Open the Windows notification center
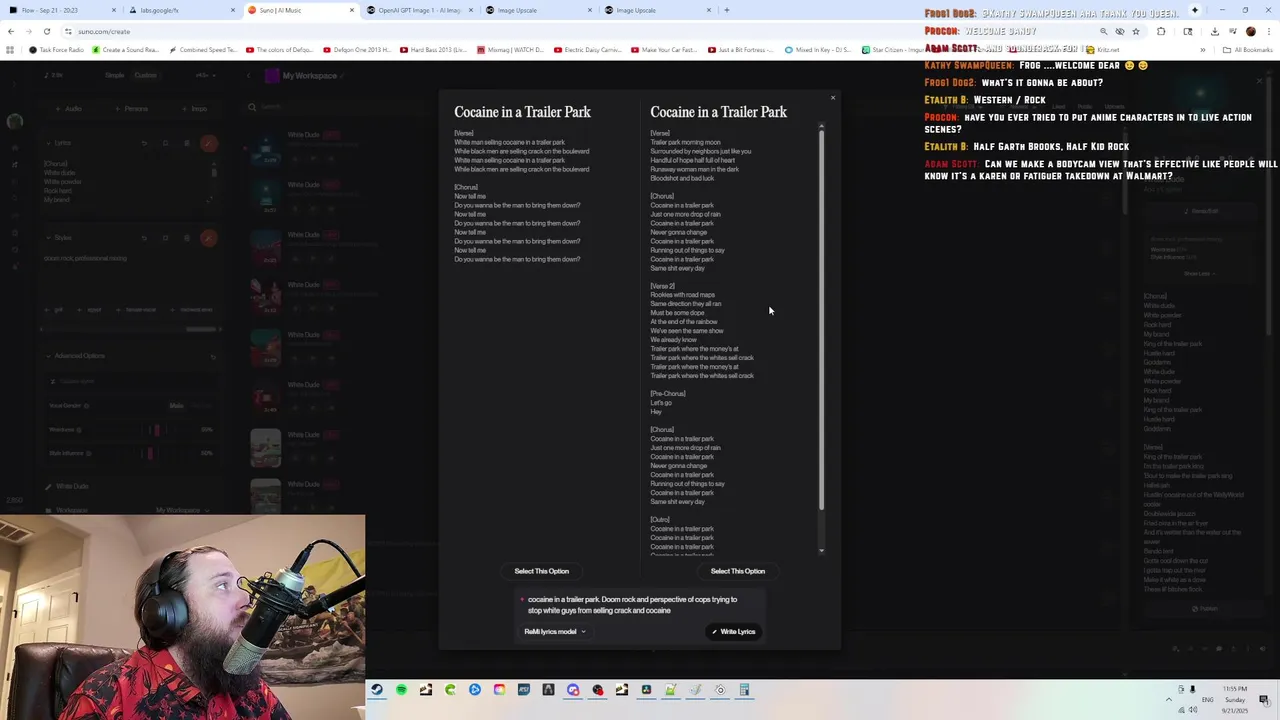The height and width of the screenshot is (720, 1280). (1266, 699)
